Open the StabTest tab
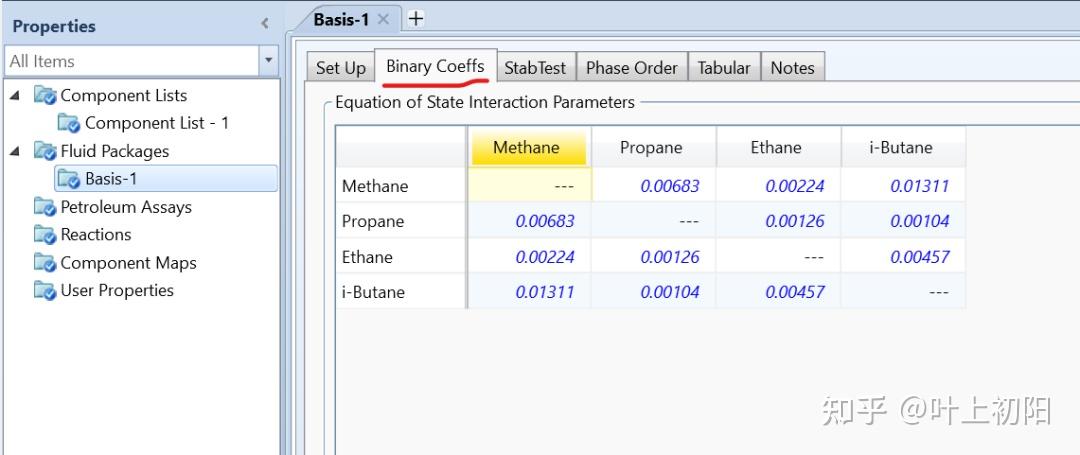The width and height of the screenshot is (1080, 455). click(x=534, y=68)
